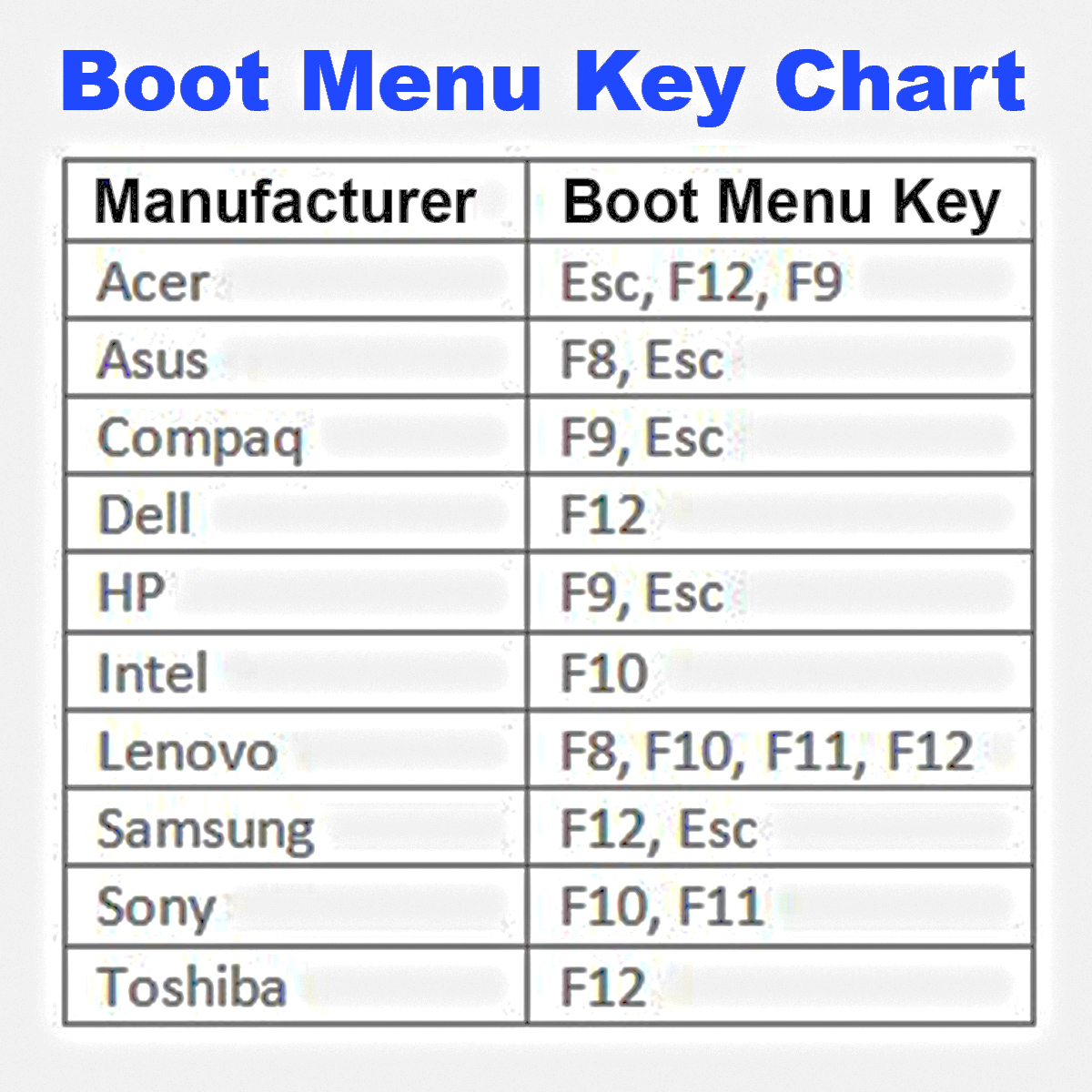Click the Samsung manufacturer cell
This screenshot has width=1092, height=1092.
coord(296,828)
